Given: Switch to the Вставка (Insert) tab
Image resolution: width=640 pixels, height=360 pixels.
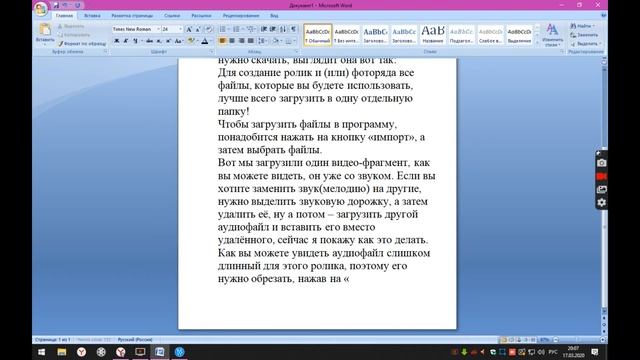Looking at the screenshot, I should point(92,16).
